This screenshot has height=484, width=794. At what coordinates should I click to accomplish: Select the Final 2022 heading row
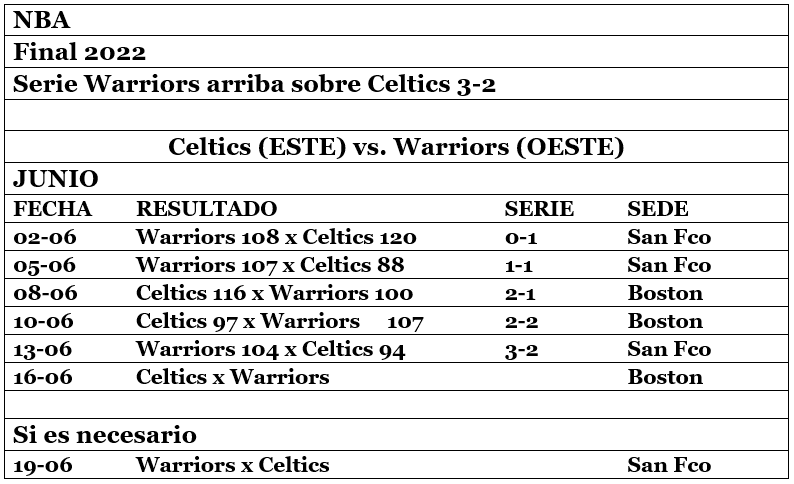pyautogui.click(x=79, y=52)
